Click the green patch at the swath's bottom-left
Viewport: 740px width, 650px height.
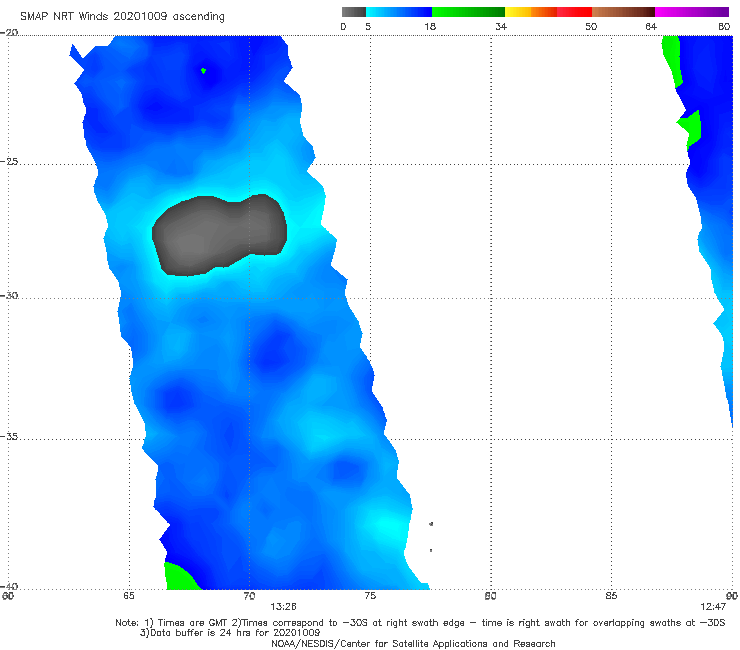[x=181, y=576]
